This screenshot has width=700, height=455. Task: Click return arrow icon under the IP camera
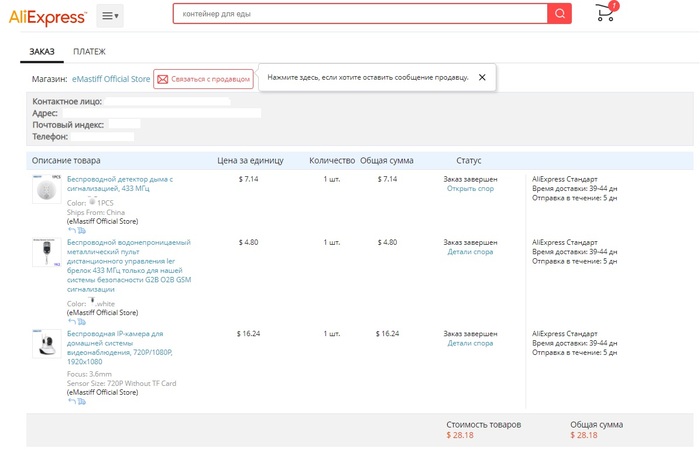(71, 402)
